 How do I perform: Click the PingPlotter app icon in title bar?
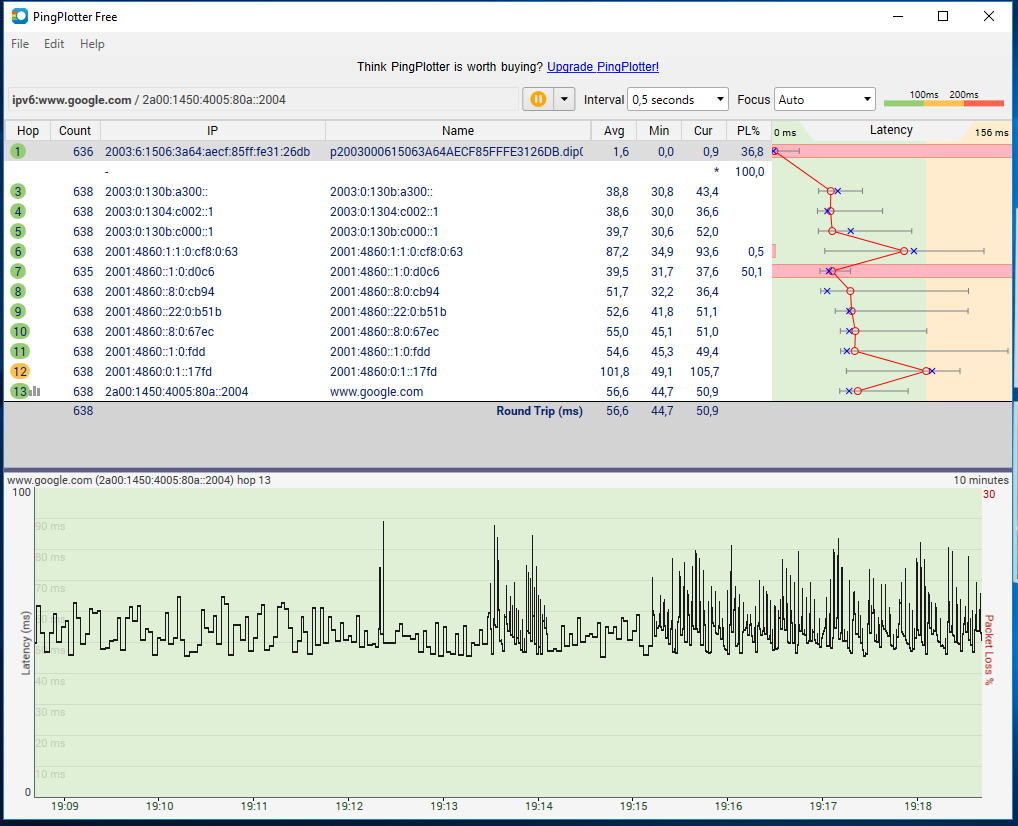[x=19, y=16]
